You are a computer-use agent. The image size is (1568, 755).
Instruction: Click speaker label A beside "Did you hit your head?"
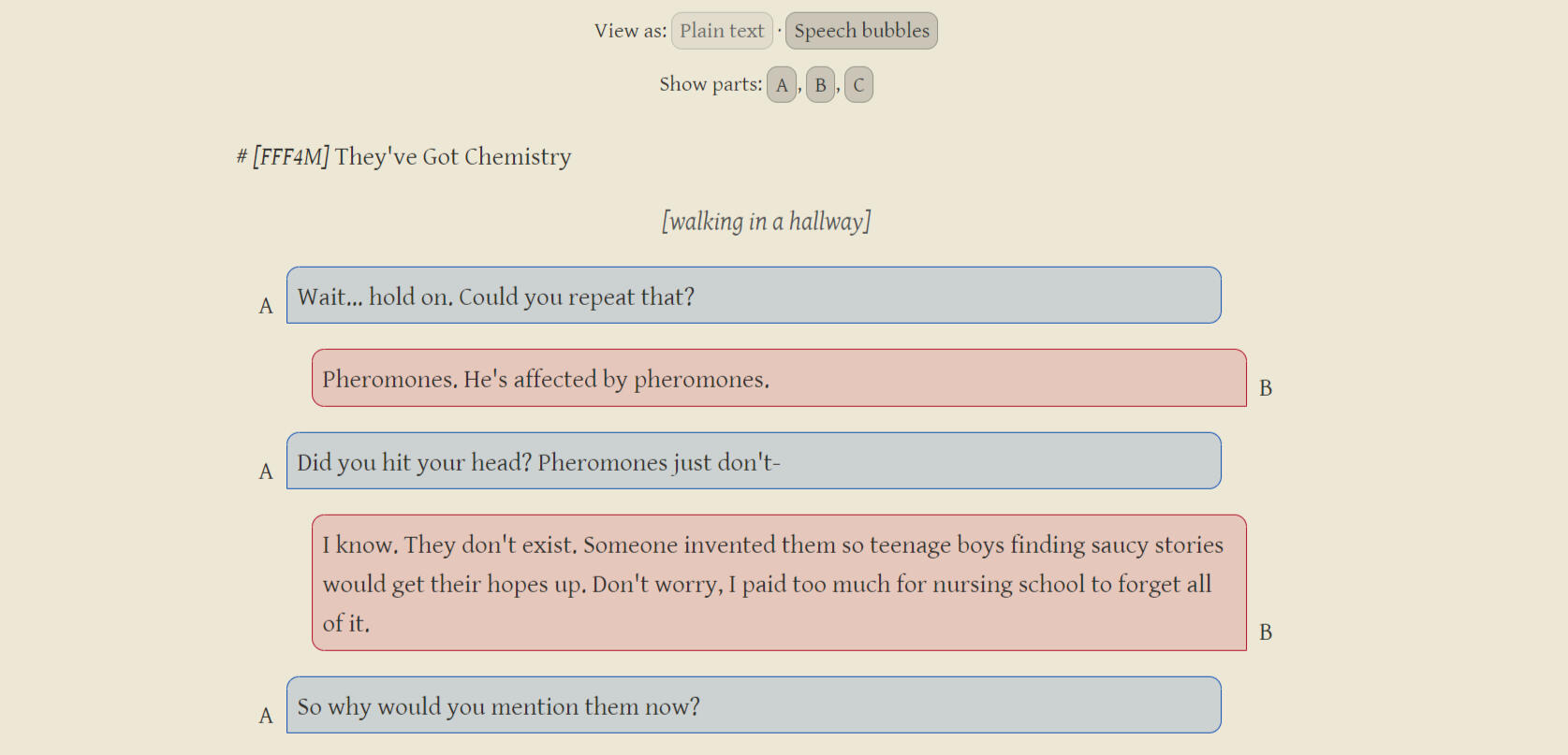click(266, 472)
